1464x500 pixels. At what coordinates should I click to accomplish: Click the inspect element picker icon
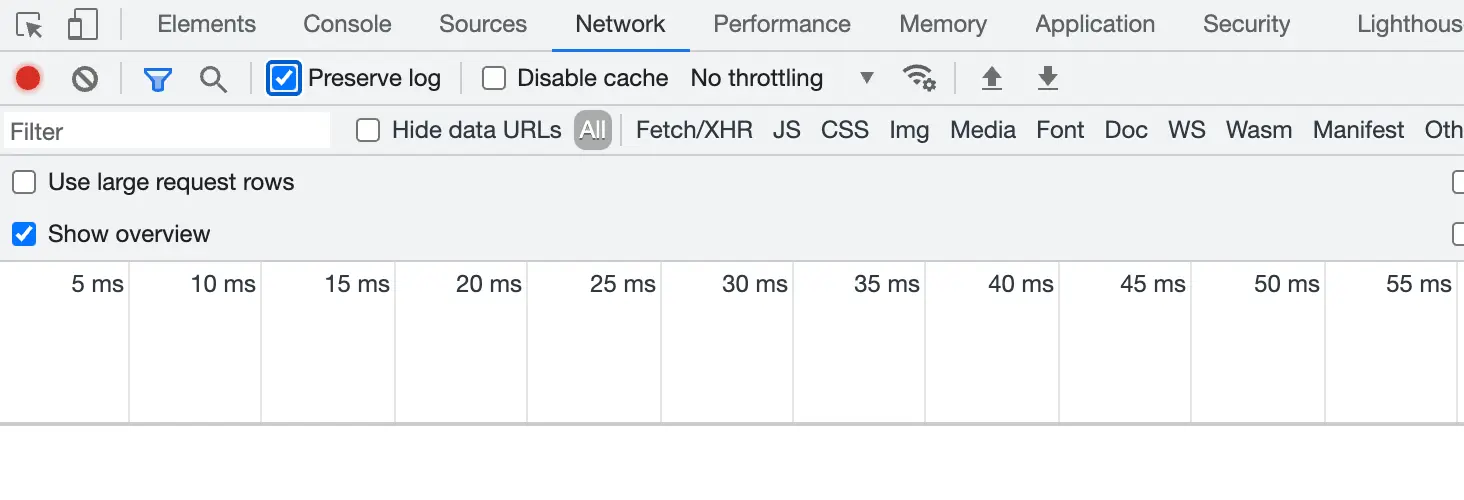[x=30, y=25]
